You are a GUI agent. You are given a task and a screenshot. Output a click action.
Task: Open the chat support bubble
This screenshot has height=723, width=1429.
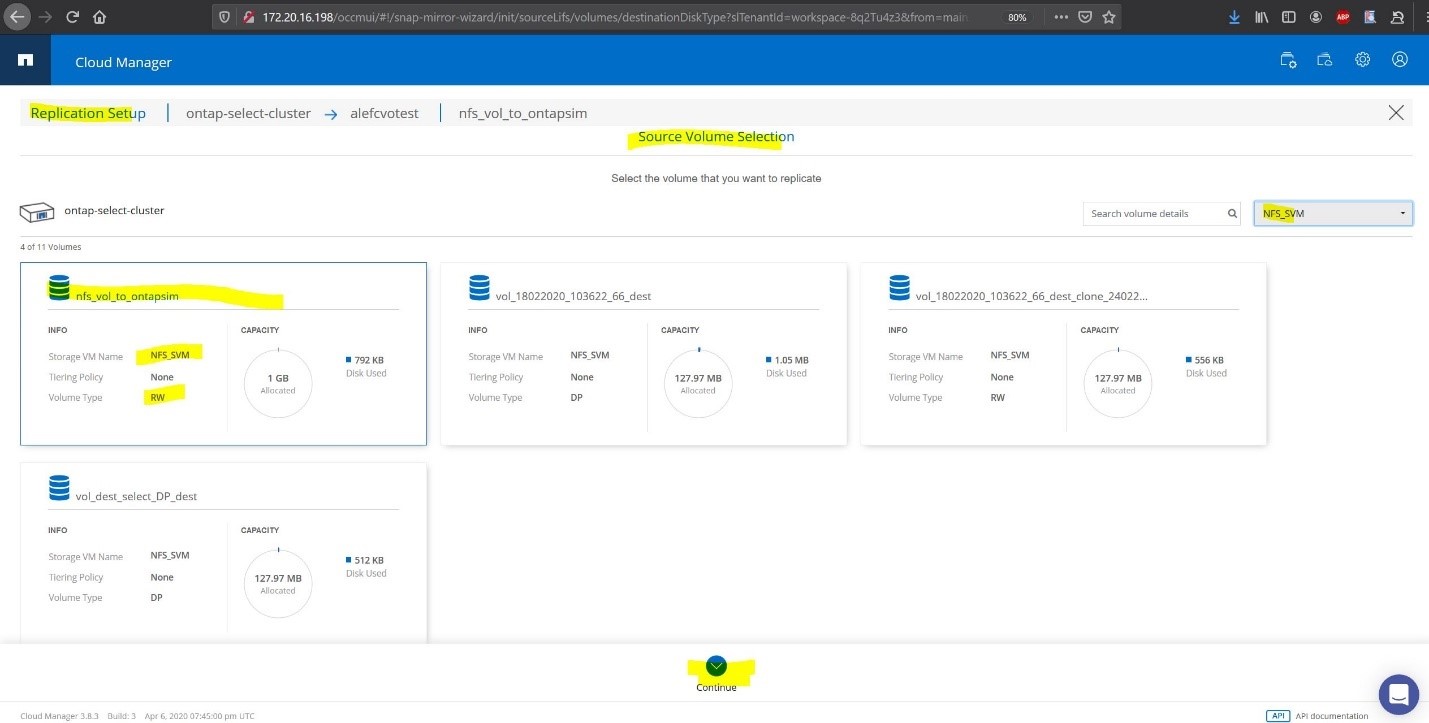tap(1398, 694)
